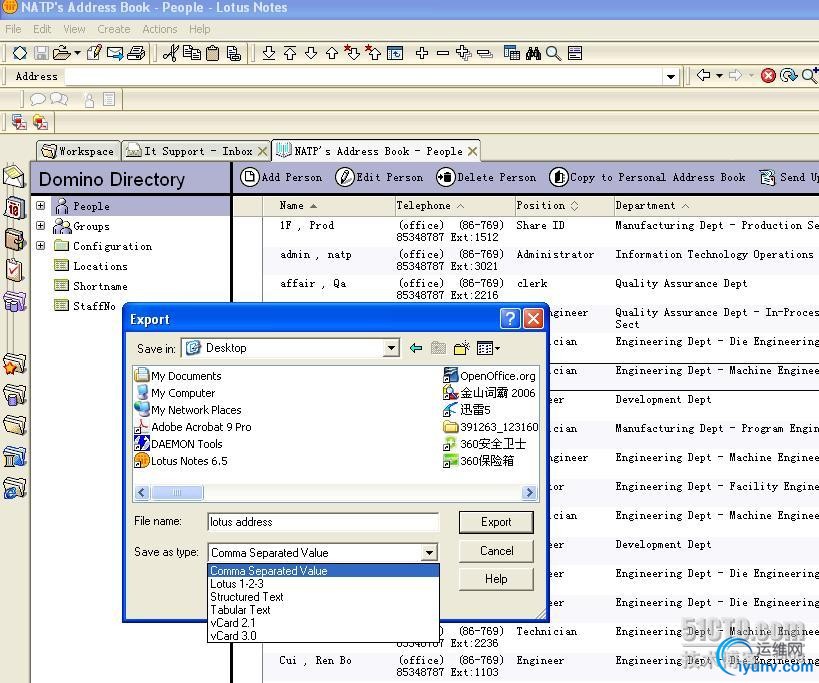The width and height of the screenshot is (819, 683).
Task: Sort by the Name column header
Action: pos(298,206)
